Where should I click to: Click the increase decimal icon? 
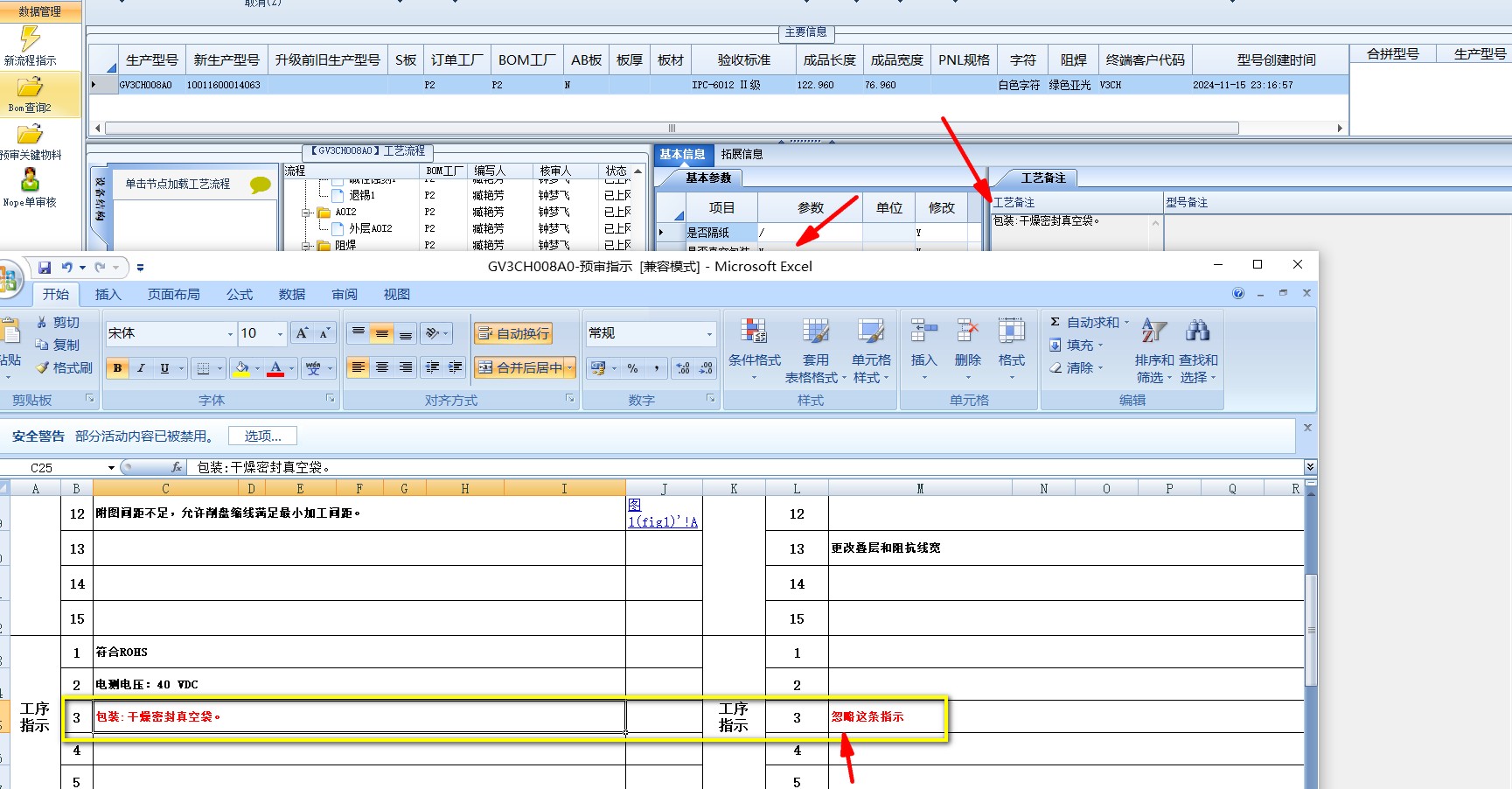click(x=683, y=368)
